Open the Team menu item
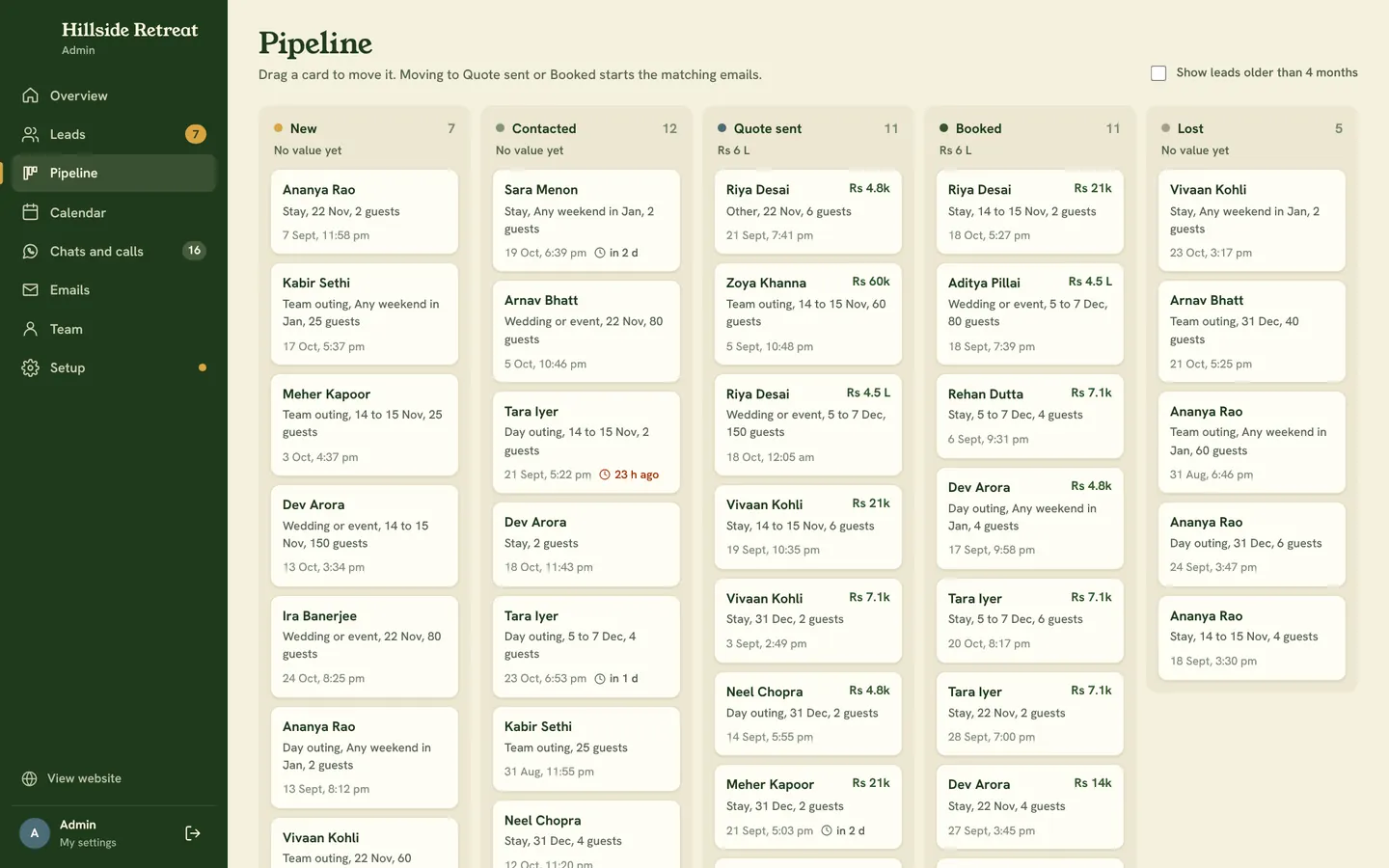The height and width of the screenshot is (868, 1389). click(114, 329)
